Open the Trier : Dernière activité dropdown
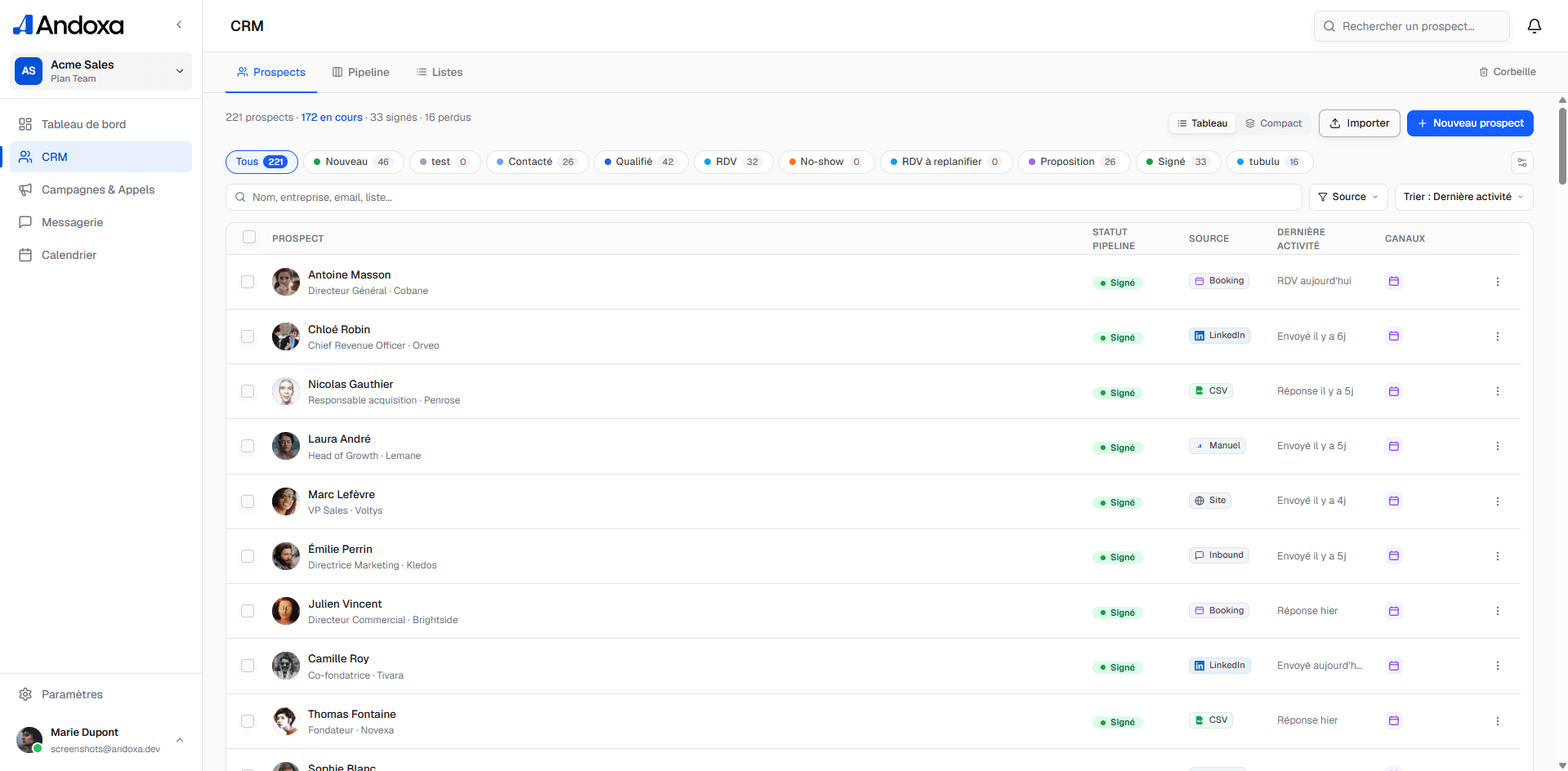Screen dimensions: 1568x771 click(x=1463, y=197)
